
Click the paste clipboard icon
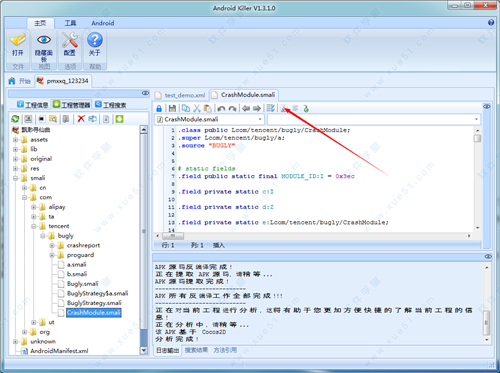(x=208, y=108)
